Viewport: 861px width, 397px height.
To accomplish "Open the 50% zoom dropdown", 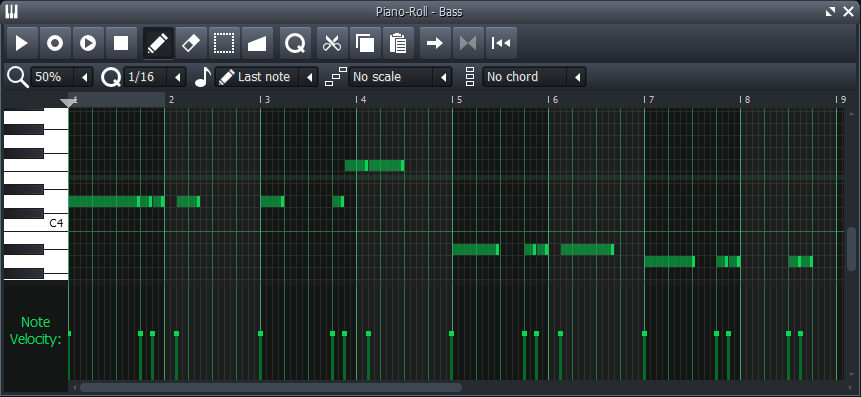I will tap(62, 77).
